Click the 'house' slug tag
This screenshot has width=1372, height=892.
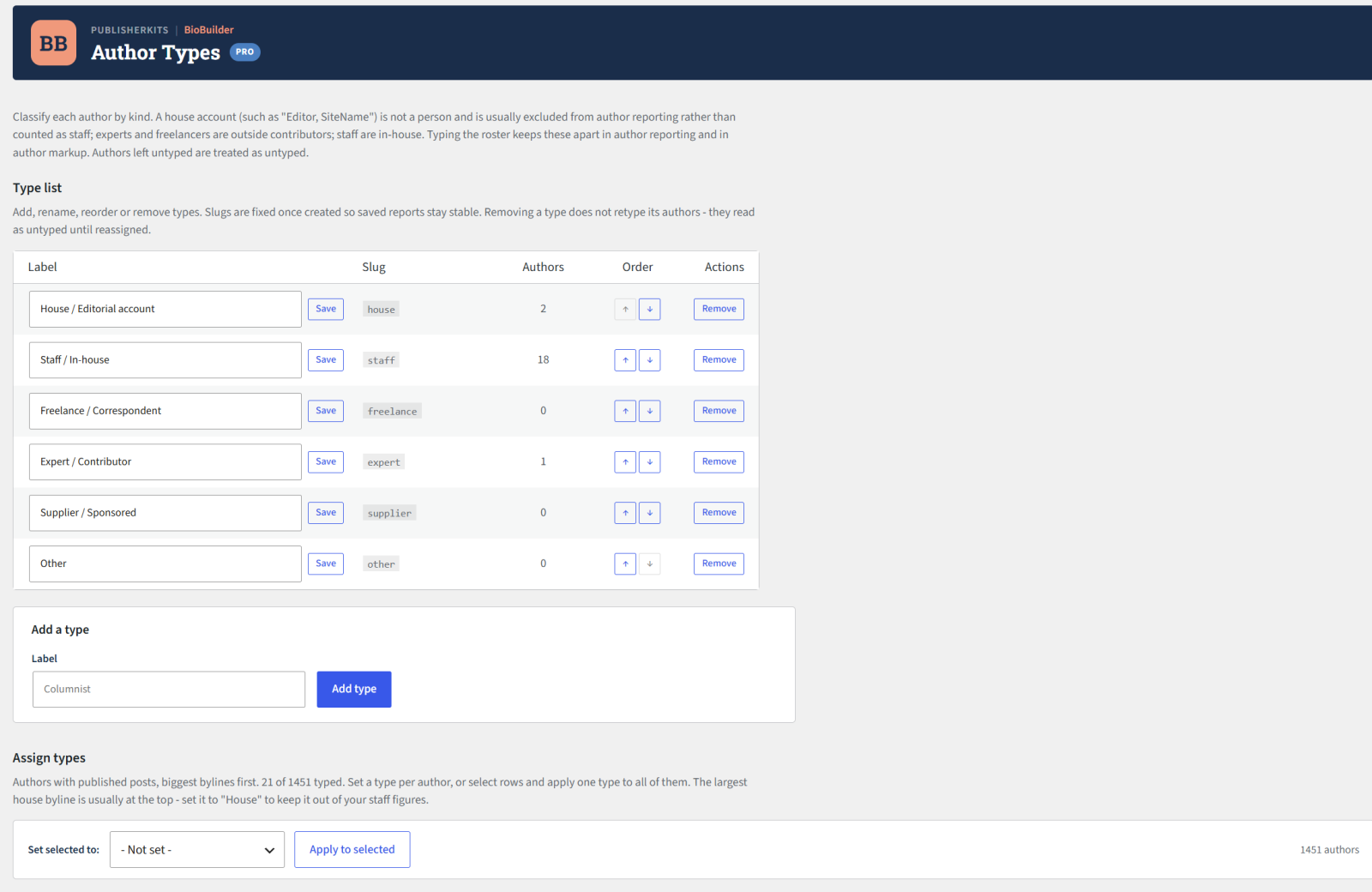tap(382, 310)
